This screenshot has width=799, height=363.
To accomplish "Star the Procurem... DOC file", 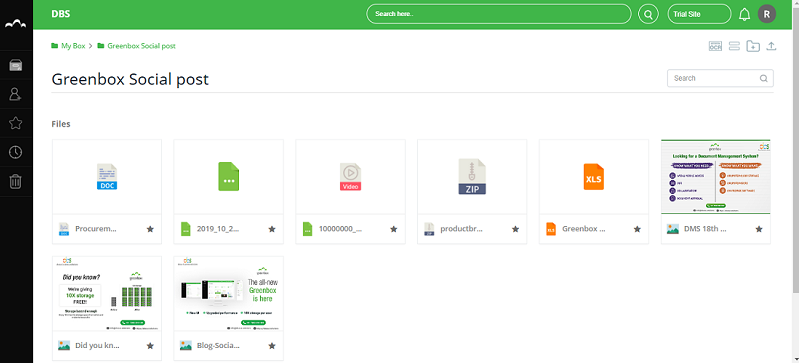I will [x=150, y=229].
